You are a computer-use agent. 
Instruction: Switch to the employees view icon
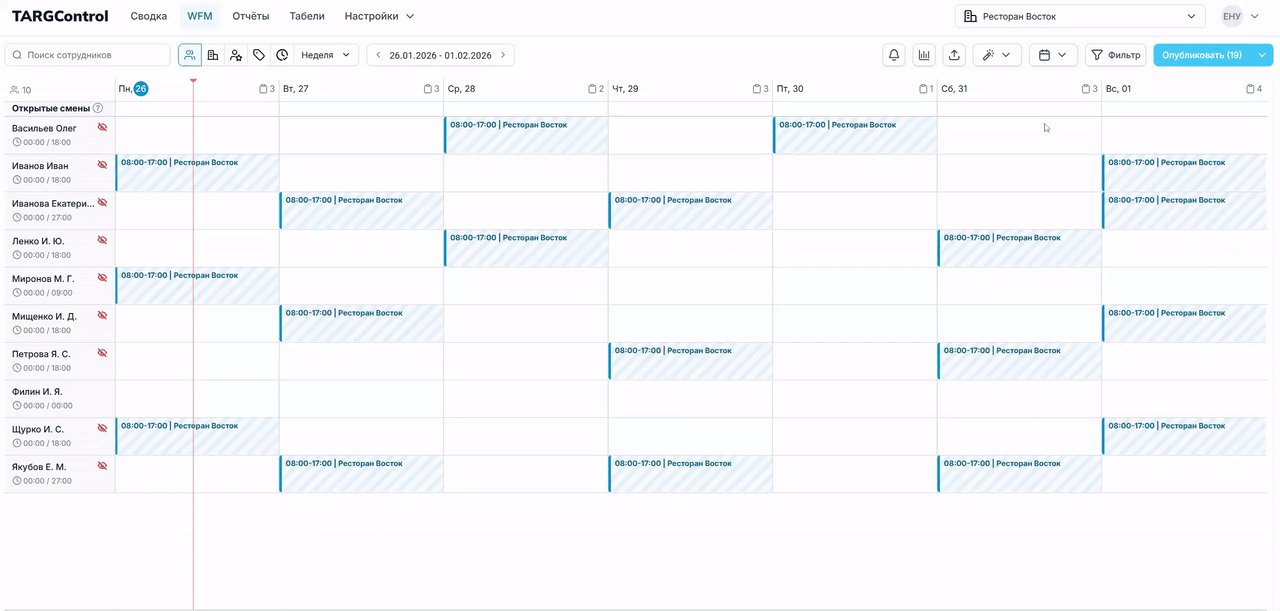point(190,55)
